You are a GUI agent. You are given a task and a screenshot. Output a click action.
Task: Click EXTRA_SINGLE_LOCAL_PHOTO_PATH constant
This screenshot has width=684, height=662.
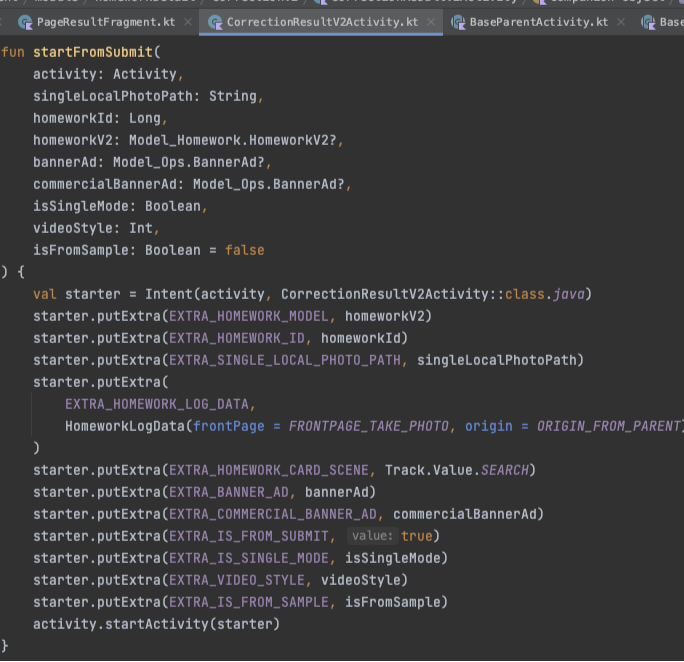coord(285,360)
